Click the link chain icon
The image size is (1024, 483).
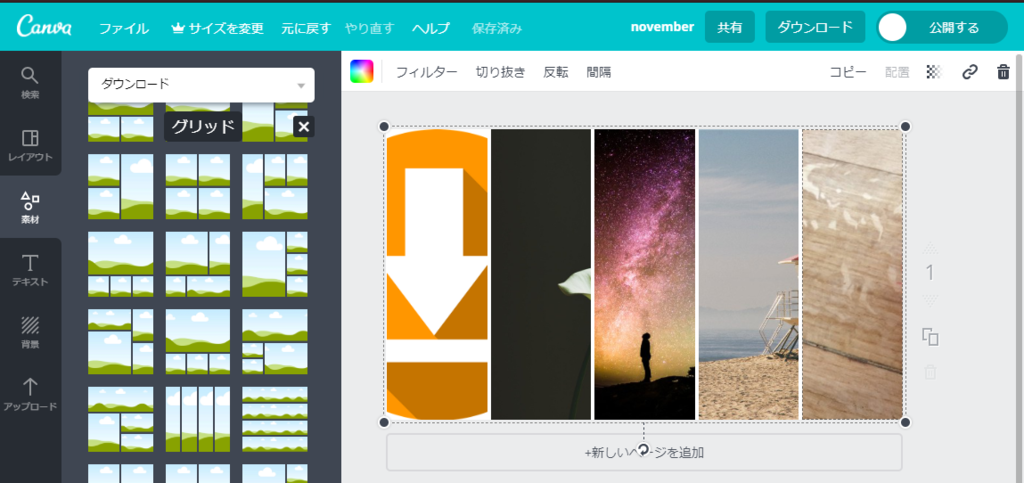coord(970,72)
